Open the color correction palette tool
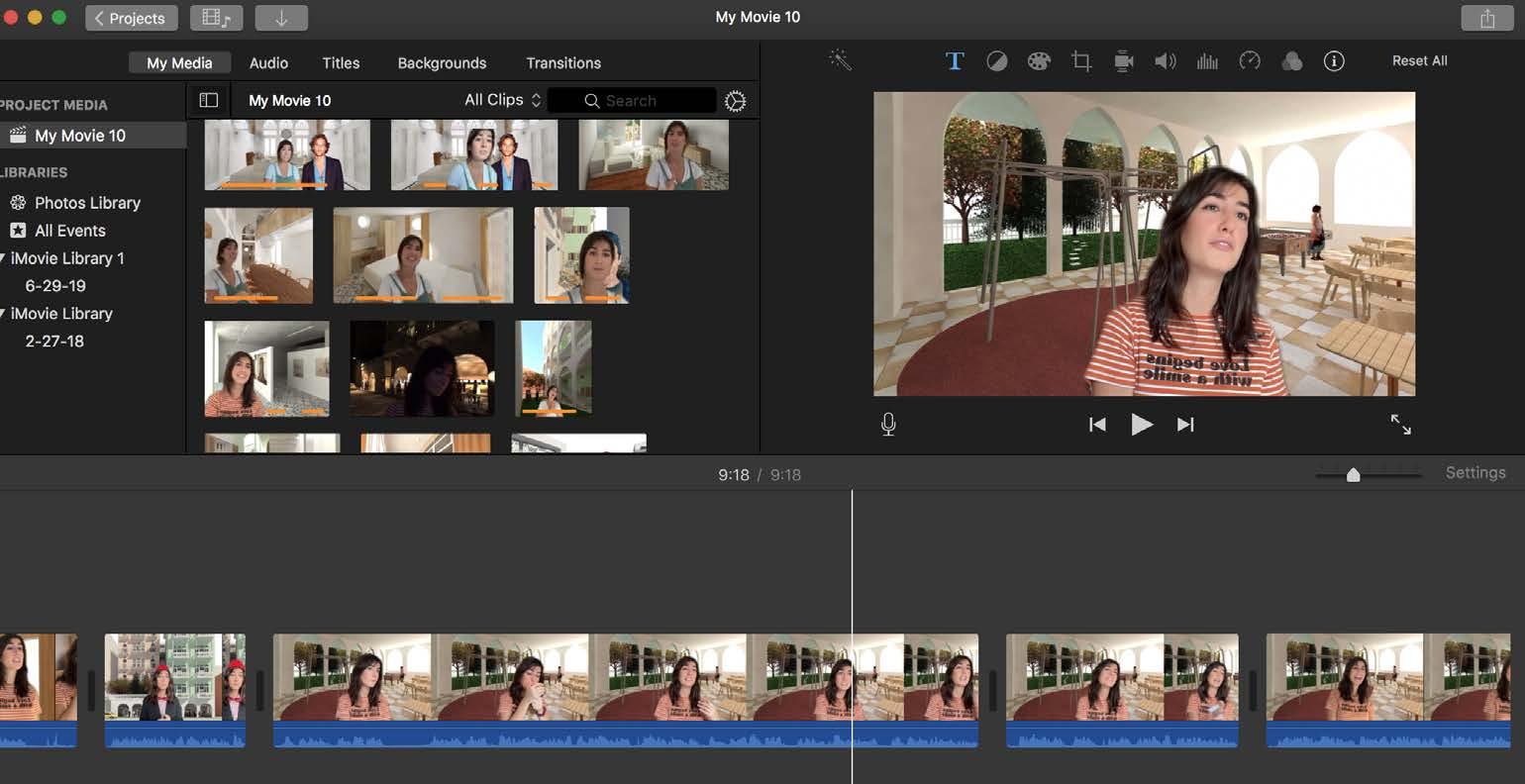 click(x=1038, y=61)
